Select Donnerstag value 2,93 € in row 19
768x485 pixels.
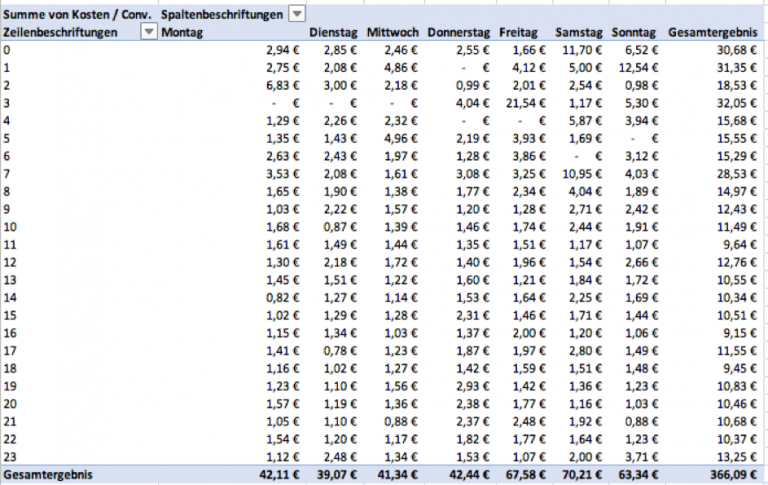click(x=472, y=386)
